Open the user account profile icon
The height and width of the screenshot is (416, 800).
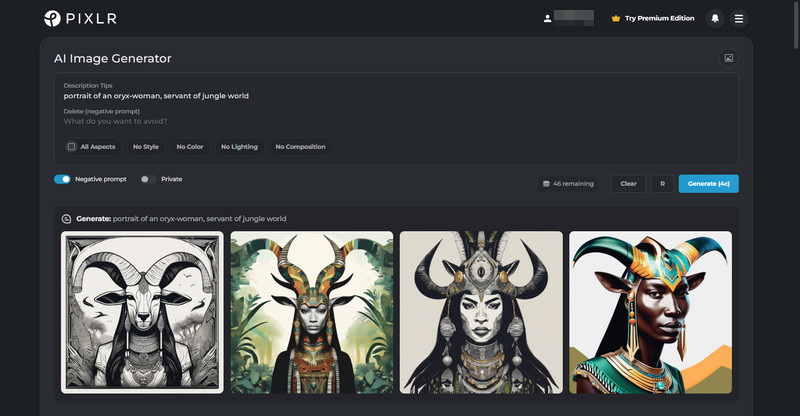547,18
